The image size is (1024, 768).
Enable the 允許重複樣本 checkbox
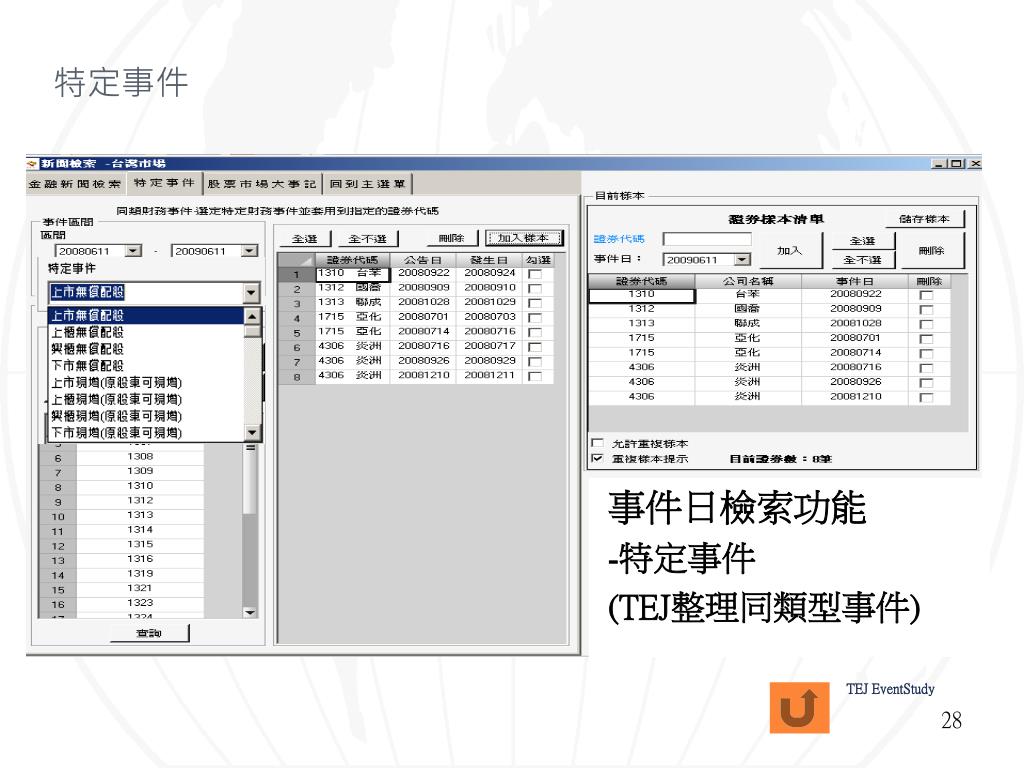pos(597,443)
